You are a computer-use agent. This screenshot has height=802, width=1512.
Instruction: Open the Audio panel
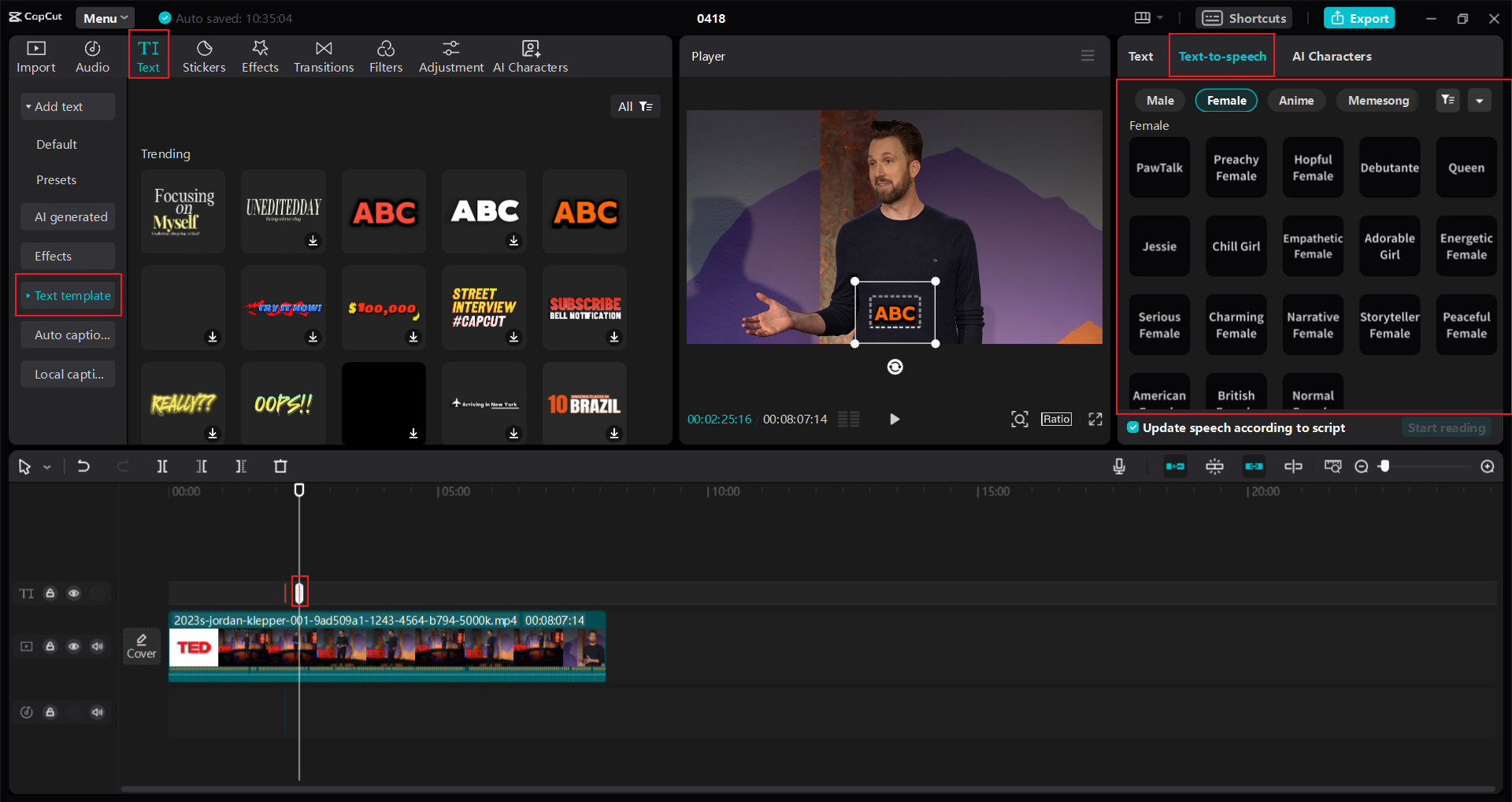click(91, 56)
